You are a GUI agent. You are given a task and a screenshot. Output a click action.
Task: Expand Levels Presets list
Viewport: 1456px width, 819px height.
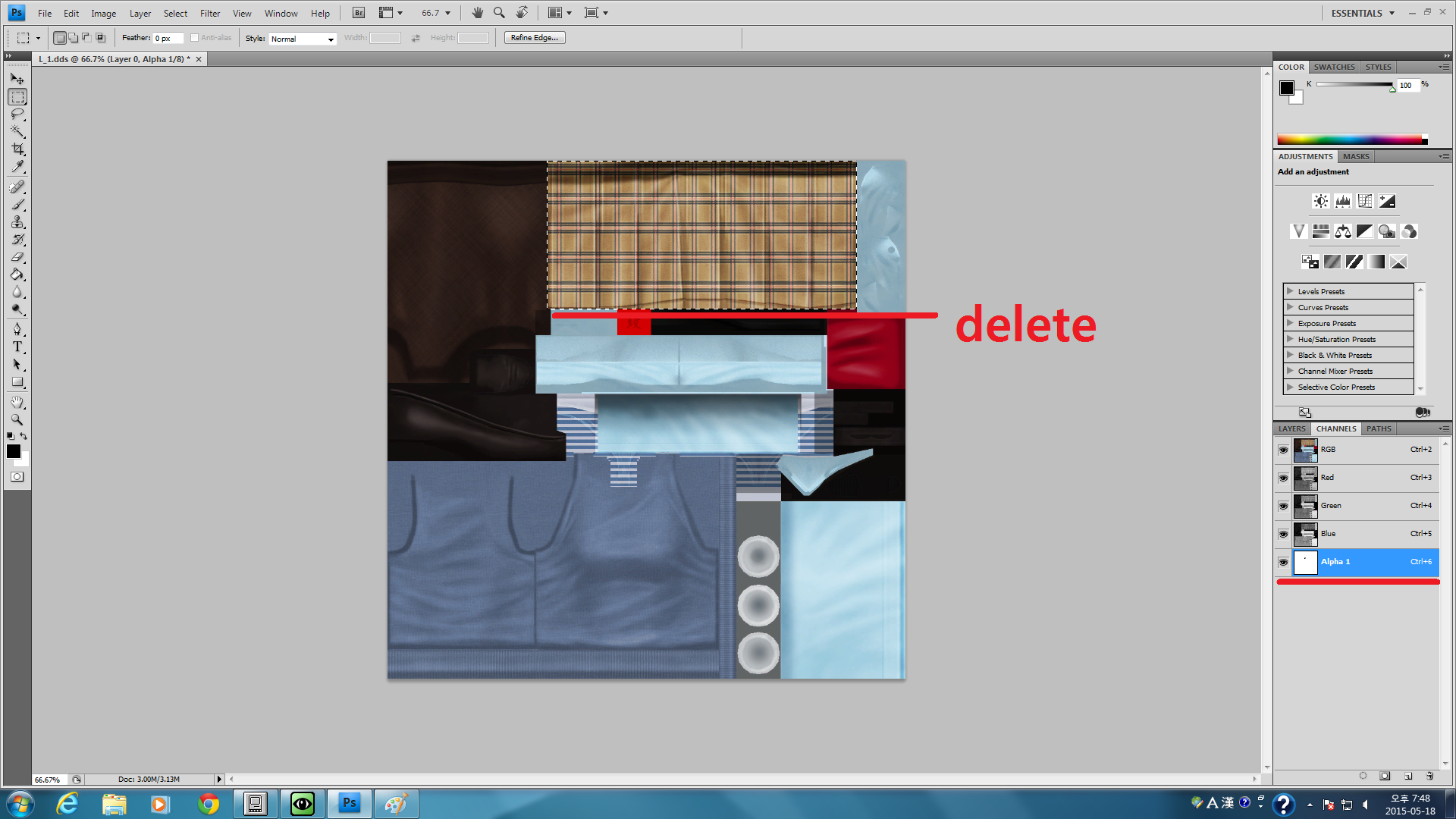point(1290,291)
